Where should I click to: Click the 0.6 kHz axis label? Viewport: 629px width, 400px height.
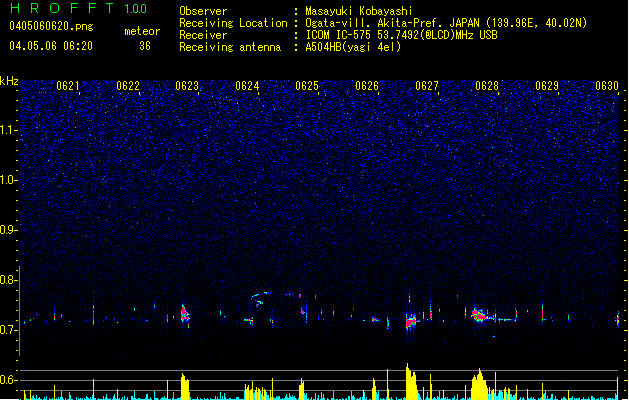9,380
